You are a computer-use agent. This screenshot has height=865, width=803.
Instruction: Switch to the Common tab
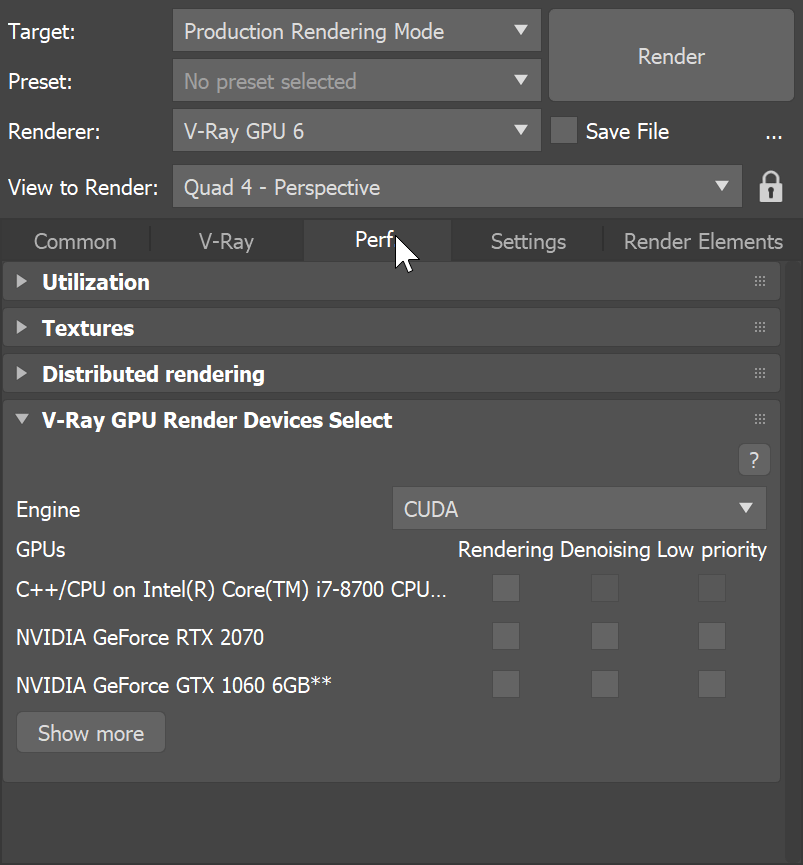[74, 241]
